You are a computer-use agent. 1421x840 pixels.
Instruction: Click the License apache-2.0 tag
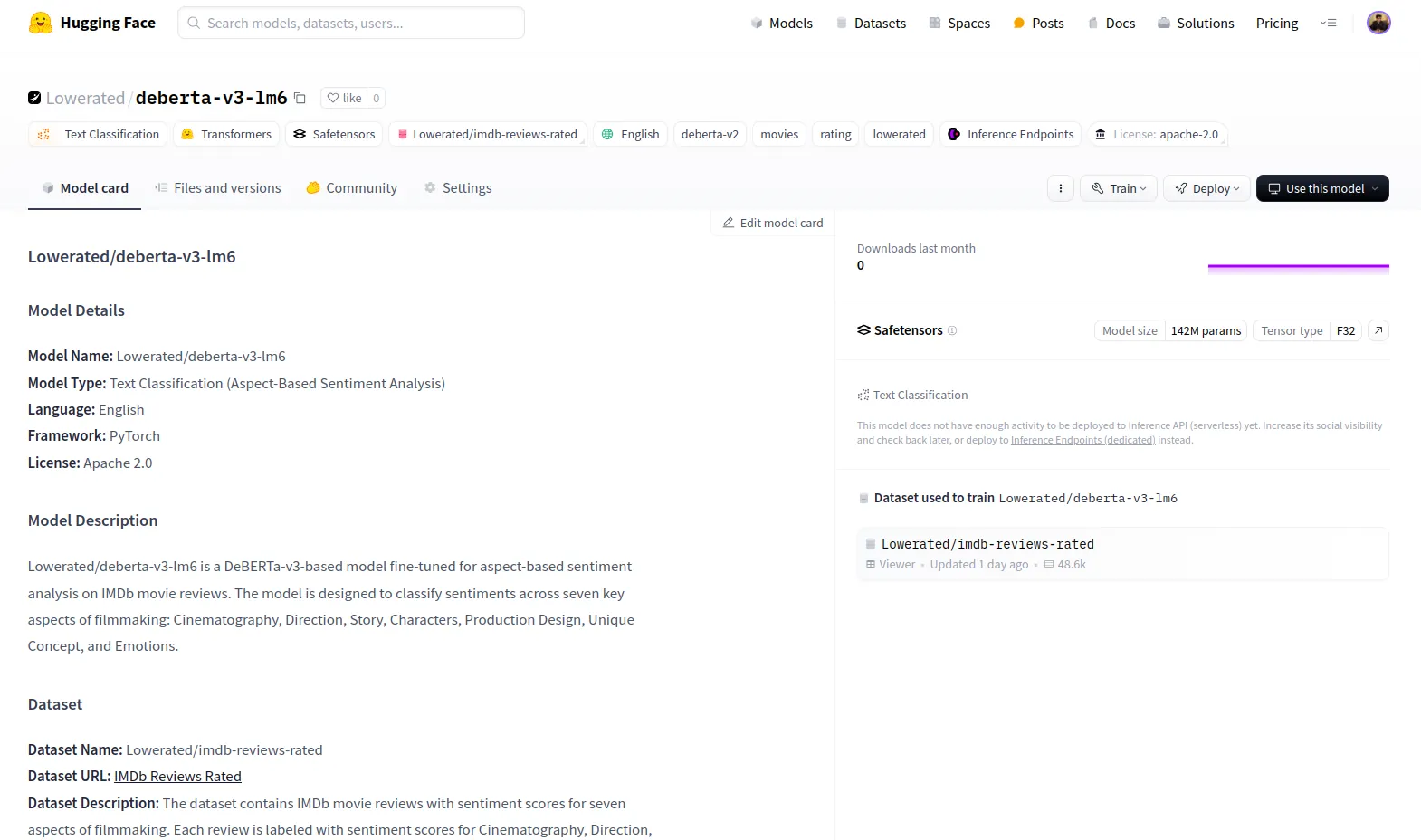pyautogui.click(x=1158, y=134)
